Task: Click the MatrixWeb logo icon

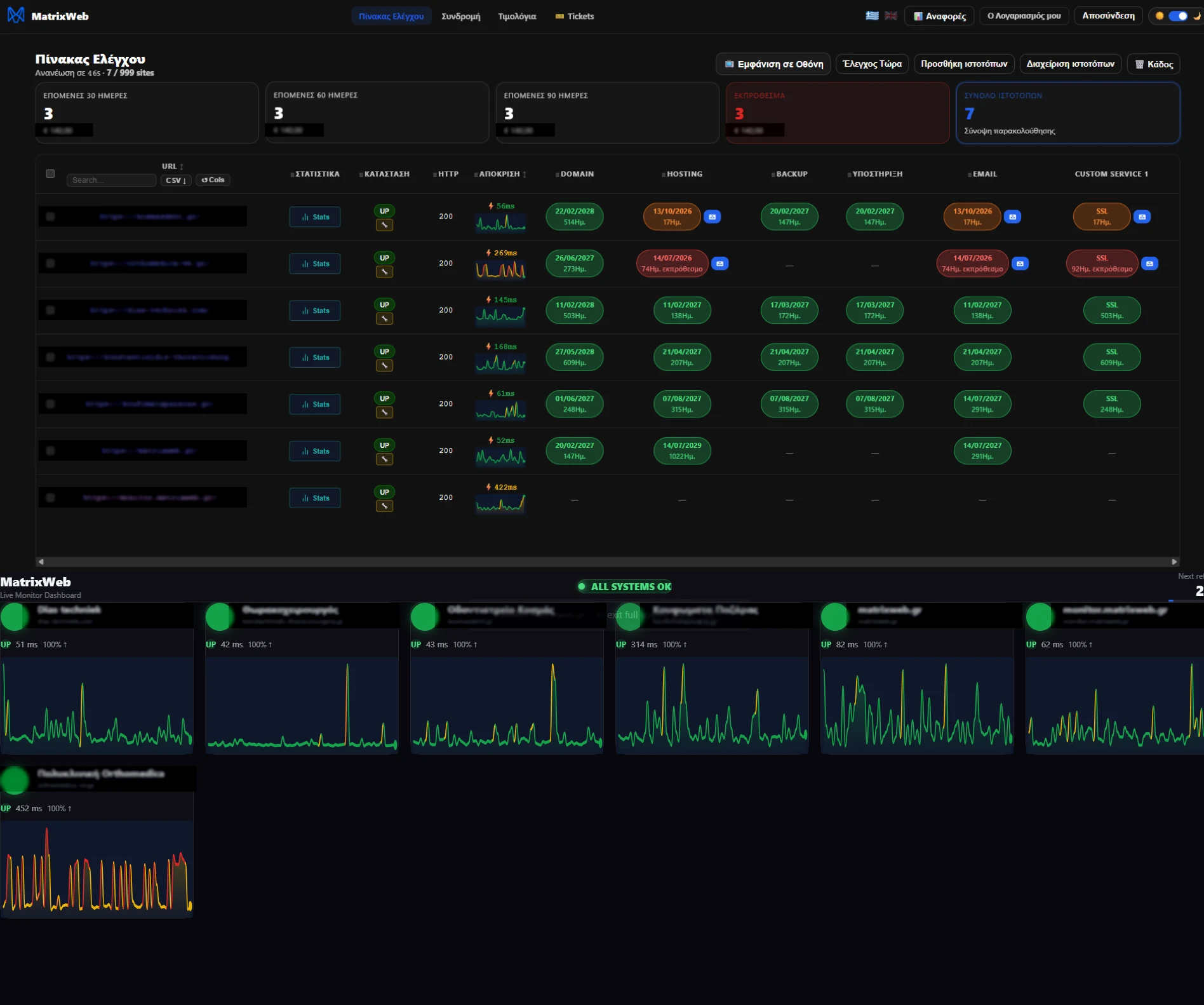Action: click(x=16, y=15)
